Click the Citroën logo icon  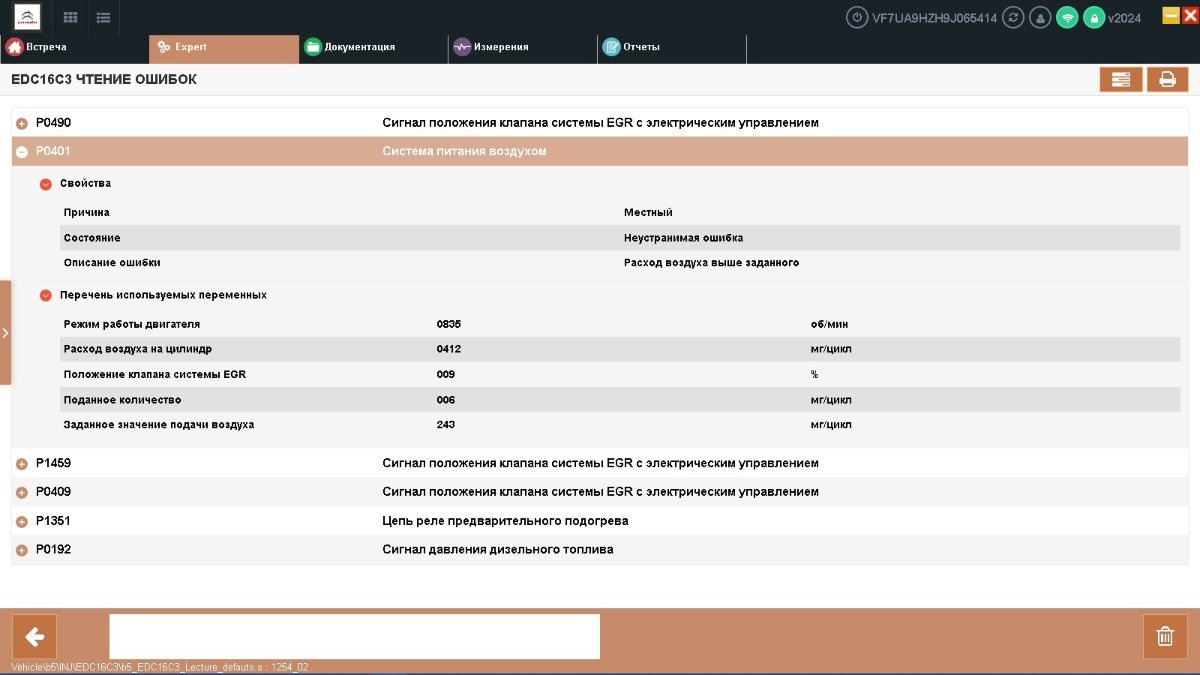click(x=27, y=17)
